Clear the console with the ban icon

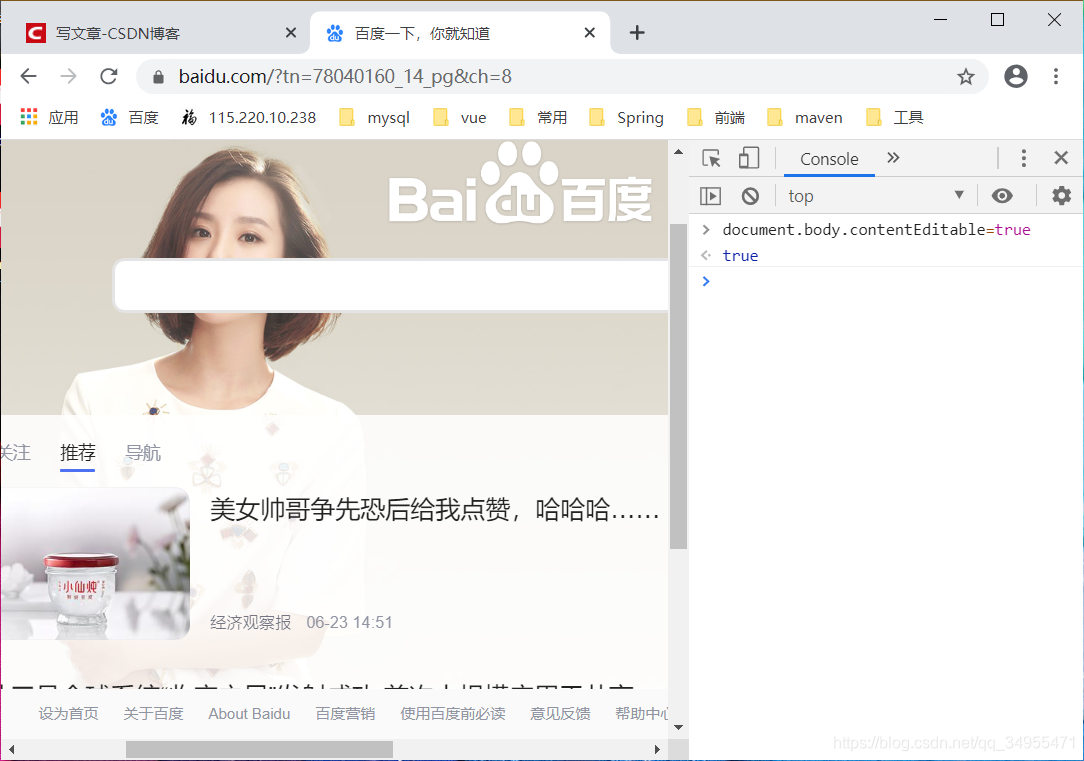[750, 196]
